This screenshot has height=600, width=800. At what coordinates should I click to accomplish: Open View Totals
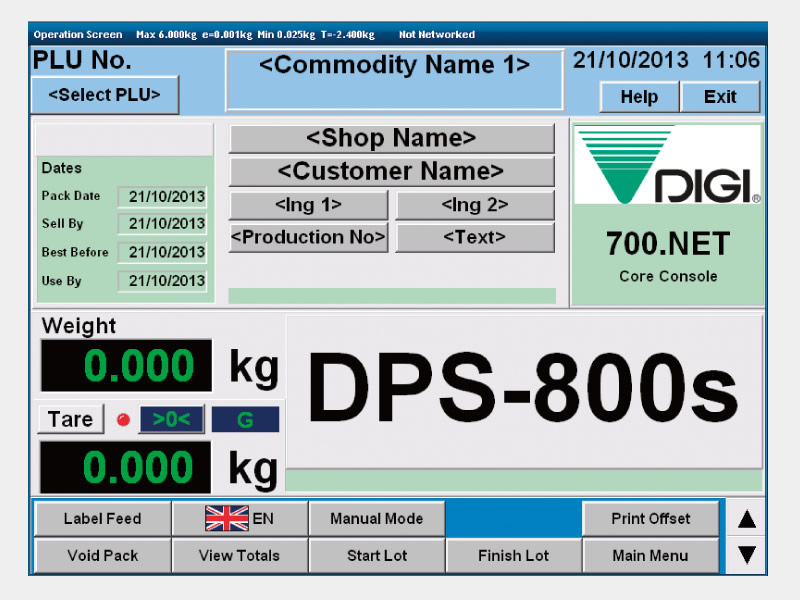click(240, 555)
